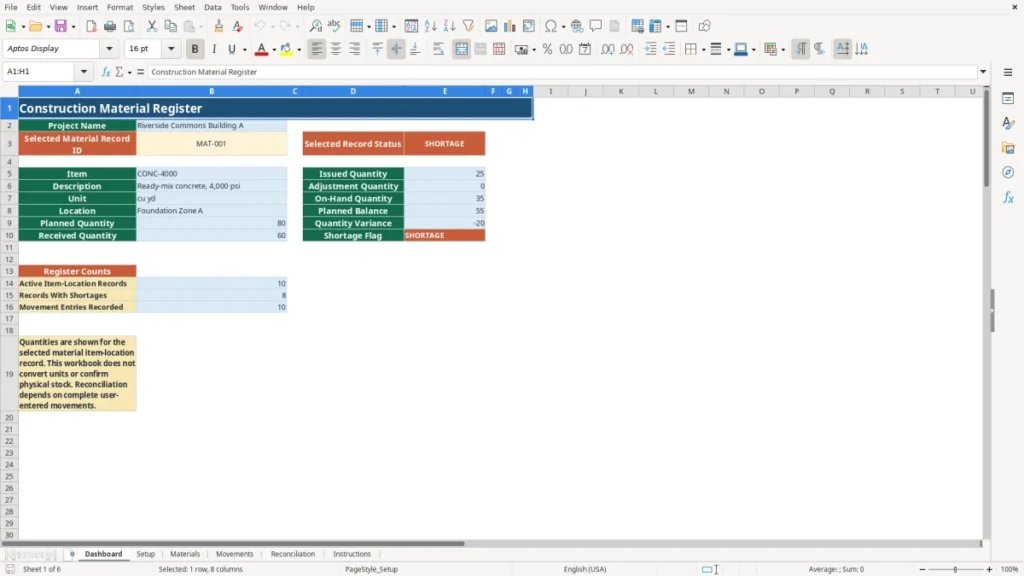The image size is (1024, 576).
Task: Insert a comment speech-bubble icon
Action: click(x=596, y=26)
